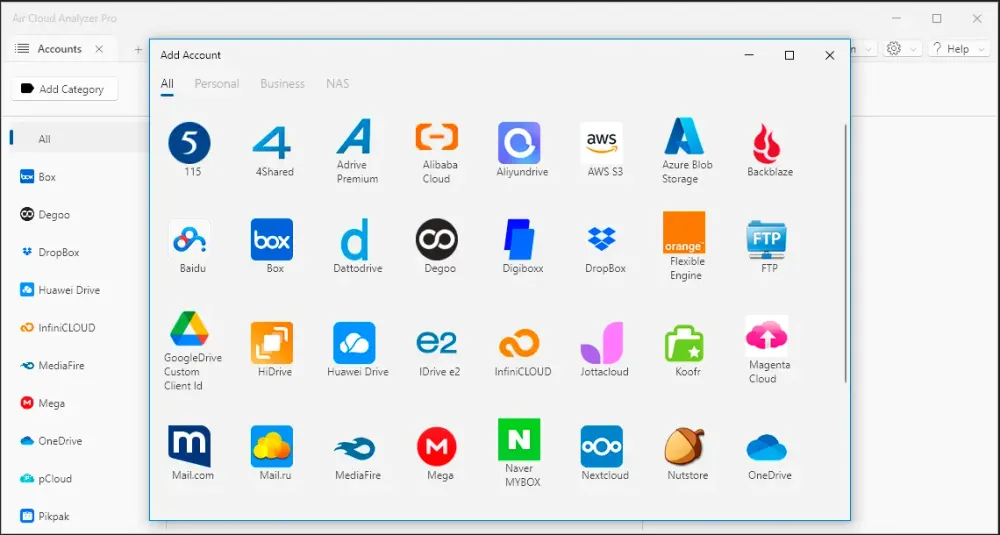Expand the Help menu dropdown

tap(959, 48)
